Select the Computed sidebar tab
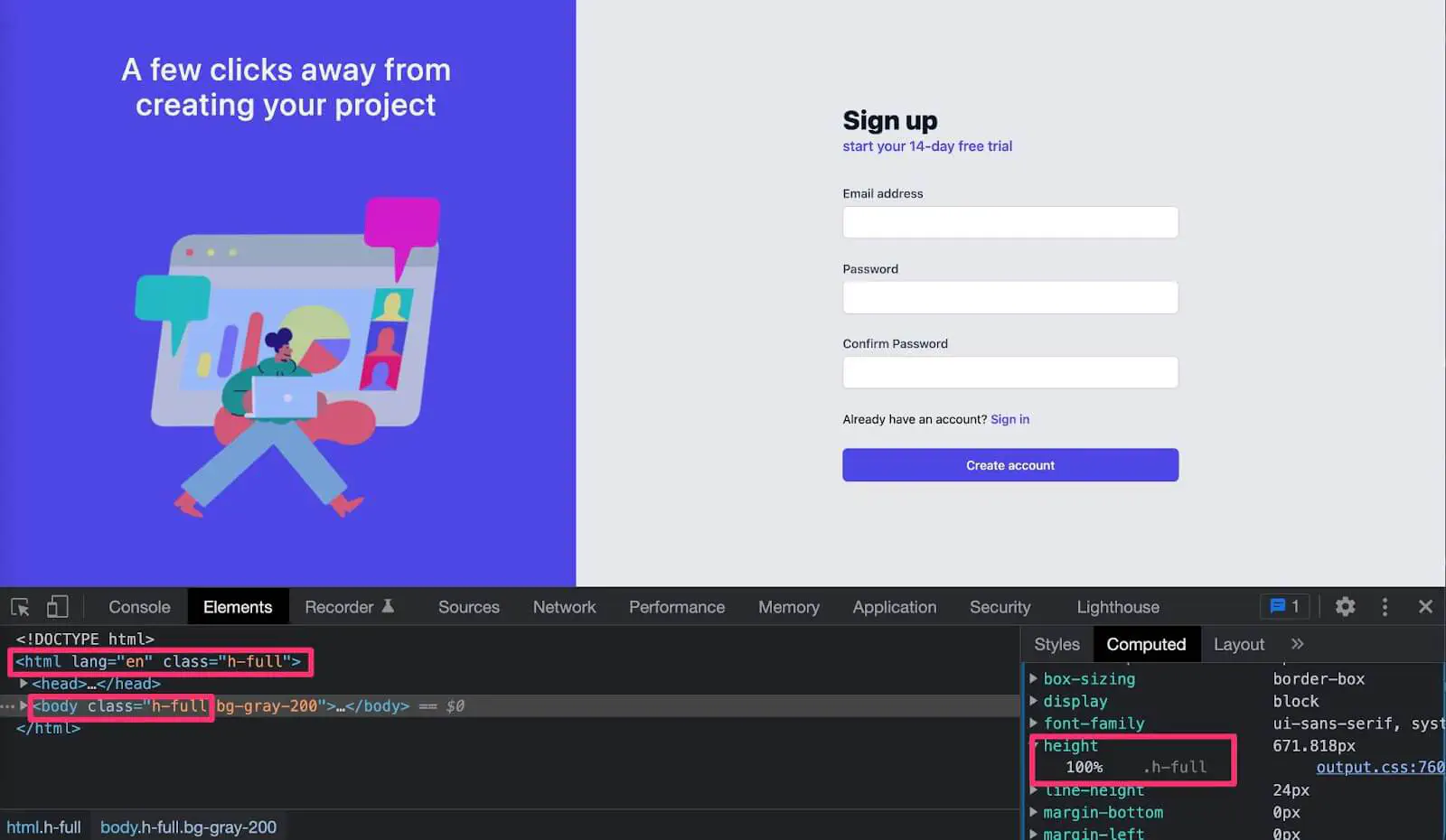Image resolution: width=1446 pixels, height=840 pixels. (x=1146, y=644)
